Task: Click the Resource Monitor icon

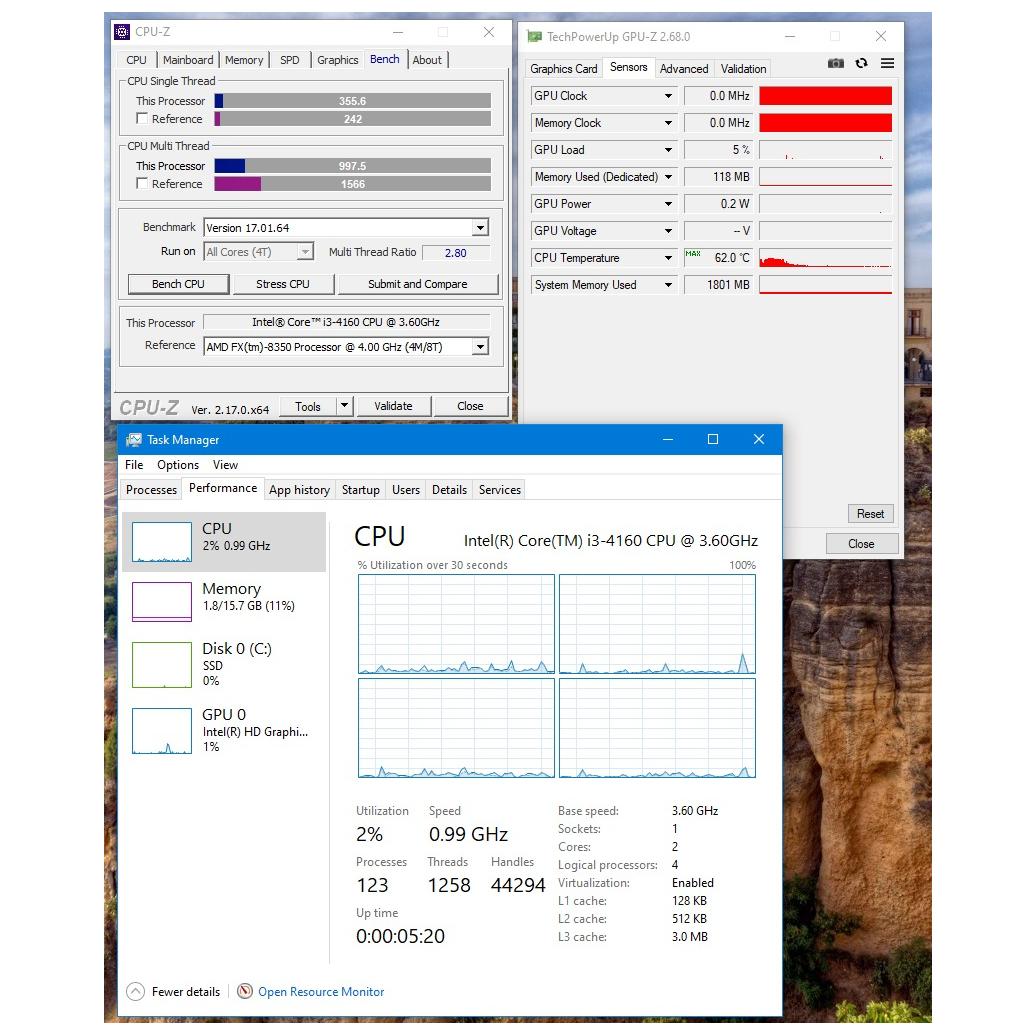Action: [245, 992]
